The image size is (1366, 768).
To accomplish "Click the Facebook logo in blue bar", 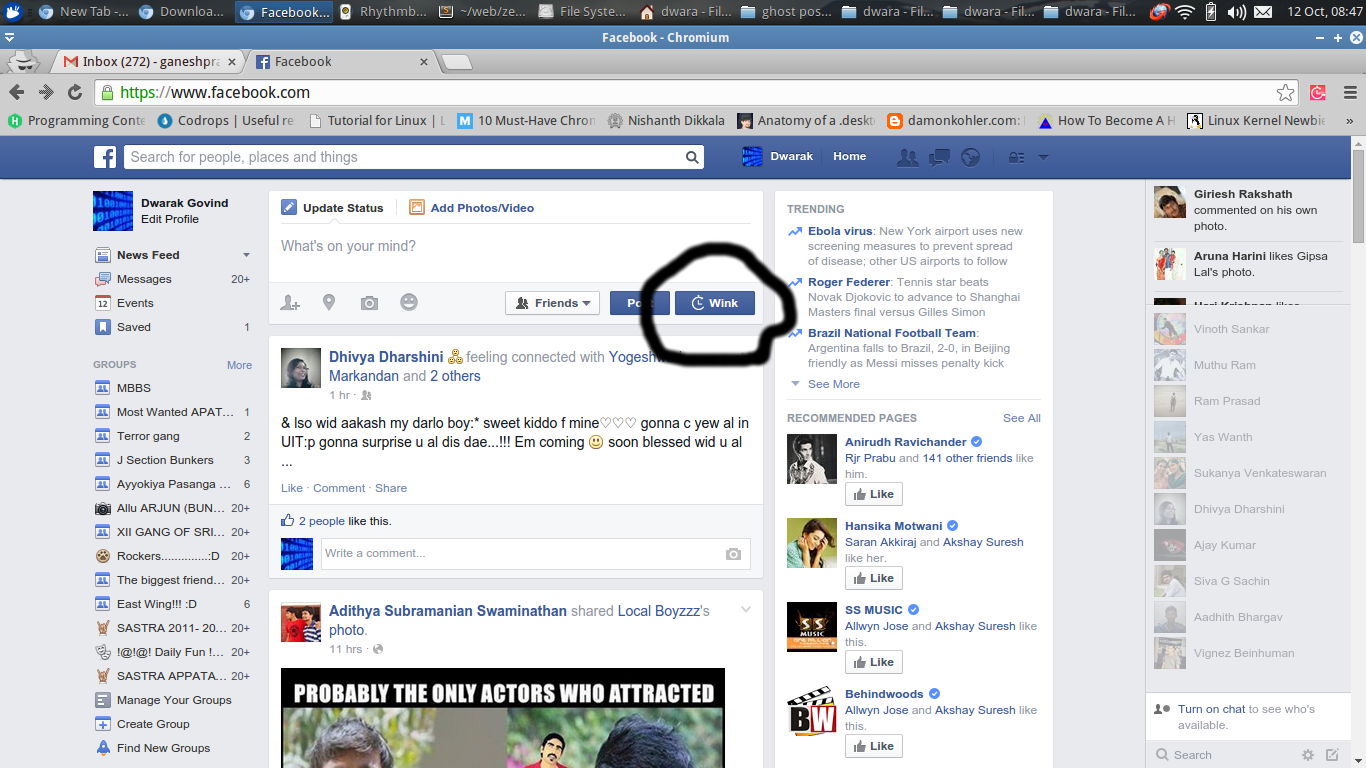I will click(x=105, y=157).
